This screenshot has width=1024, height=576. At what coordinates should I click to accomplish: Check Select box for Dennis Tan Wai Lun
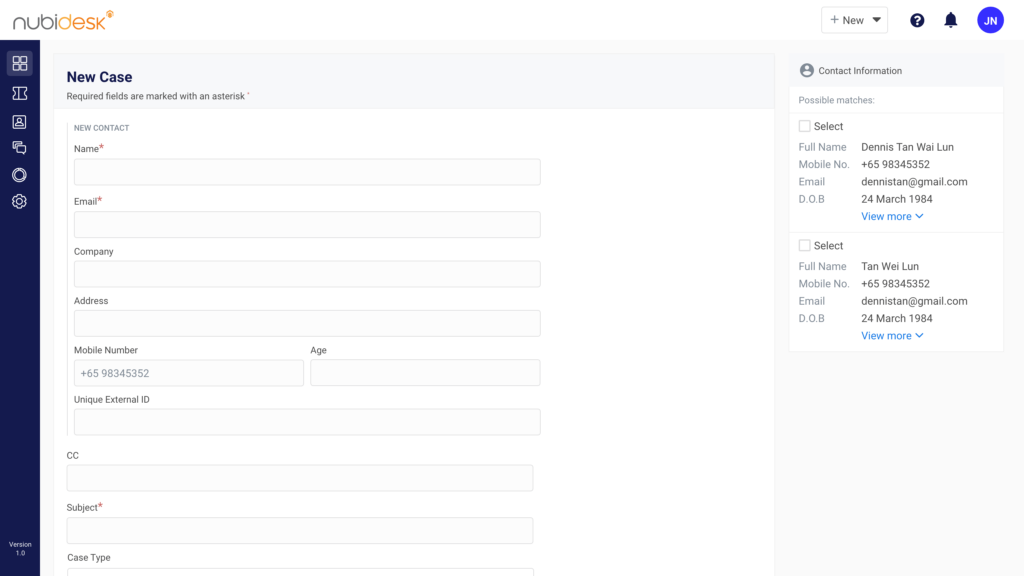pyautogui.click(x=804, y=126)
